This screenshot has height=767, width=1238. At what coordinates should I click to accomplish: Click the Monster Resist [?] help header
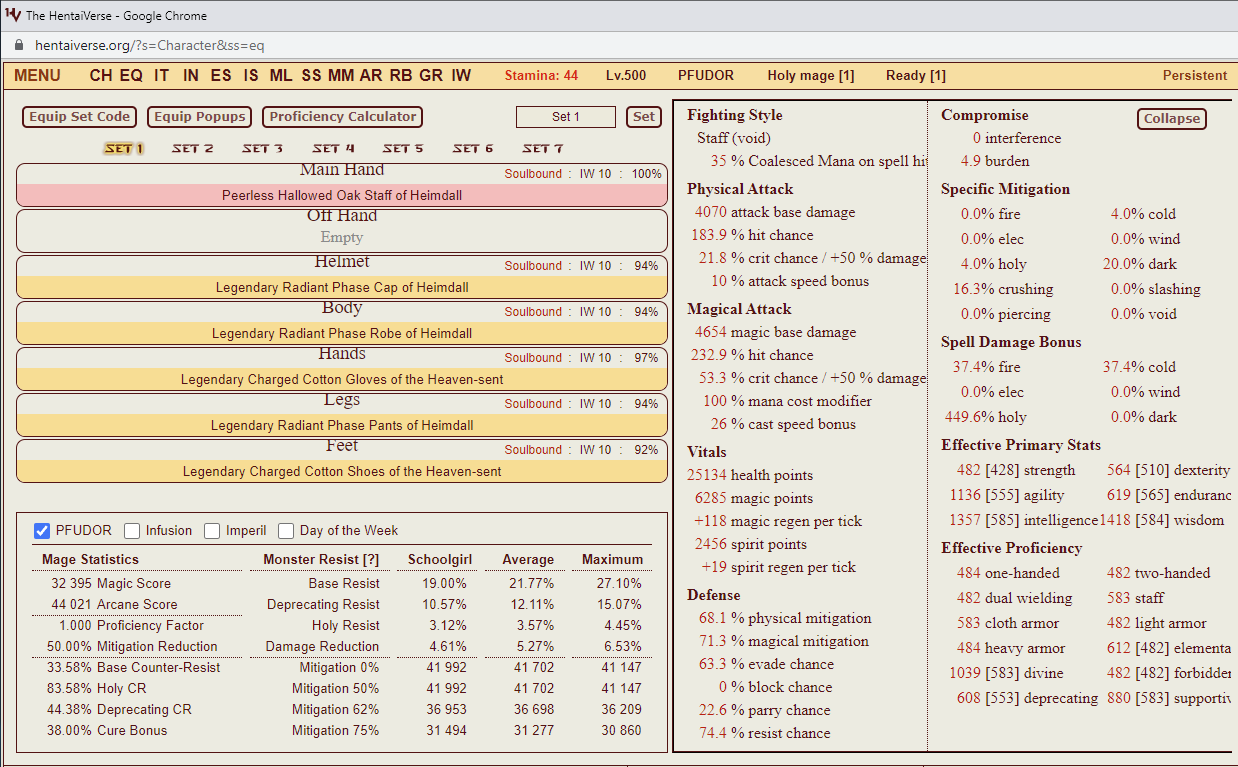click(321, 560)
